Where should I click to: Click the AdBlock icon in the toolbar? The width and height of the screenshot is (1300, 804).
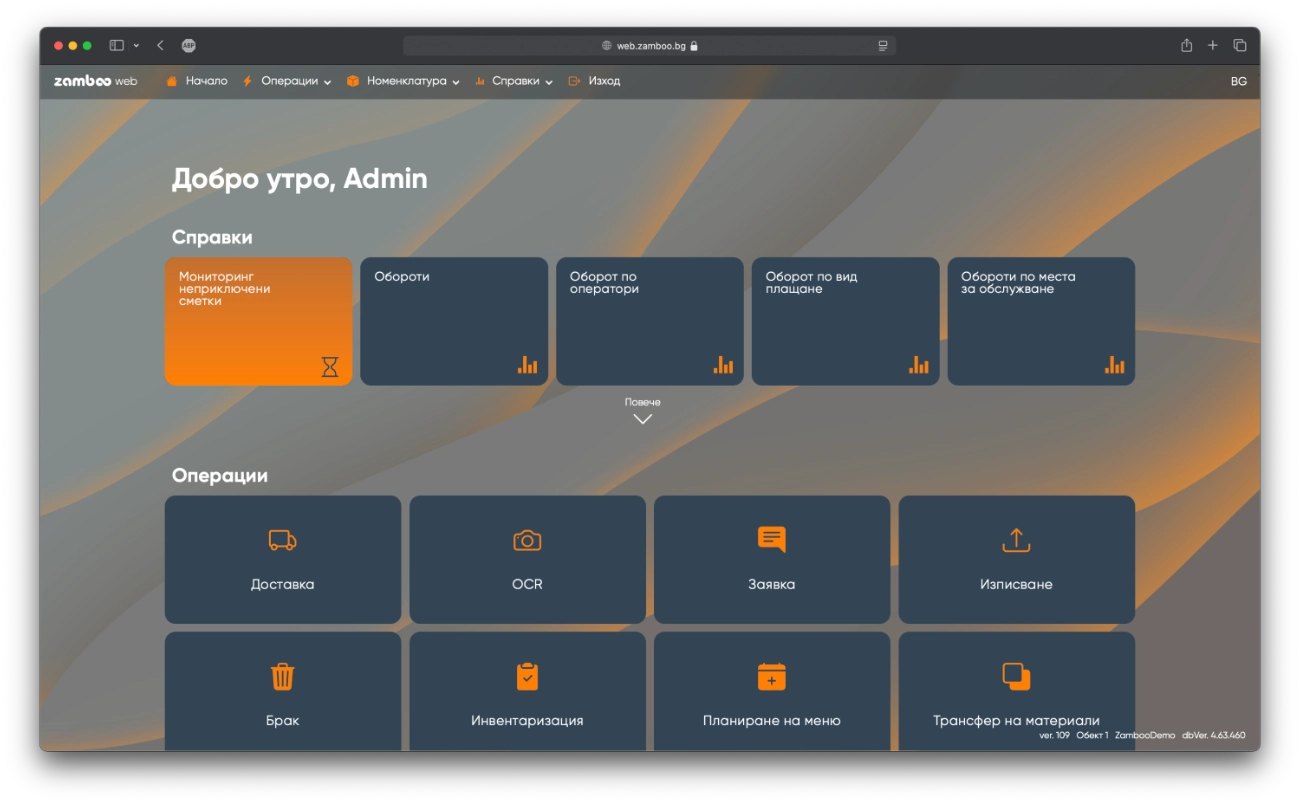tap(189, 45)
